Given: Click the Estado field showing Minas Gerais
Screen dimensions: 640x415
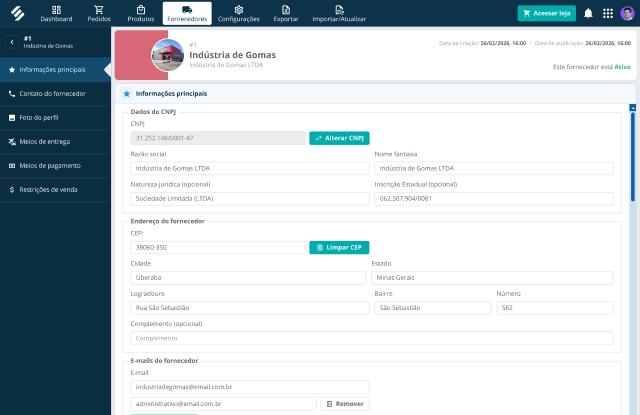Looking at the screenshot, I should click(x=492, y=278).
